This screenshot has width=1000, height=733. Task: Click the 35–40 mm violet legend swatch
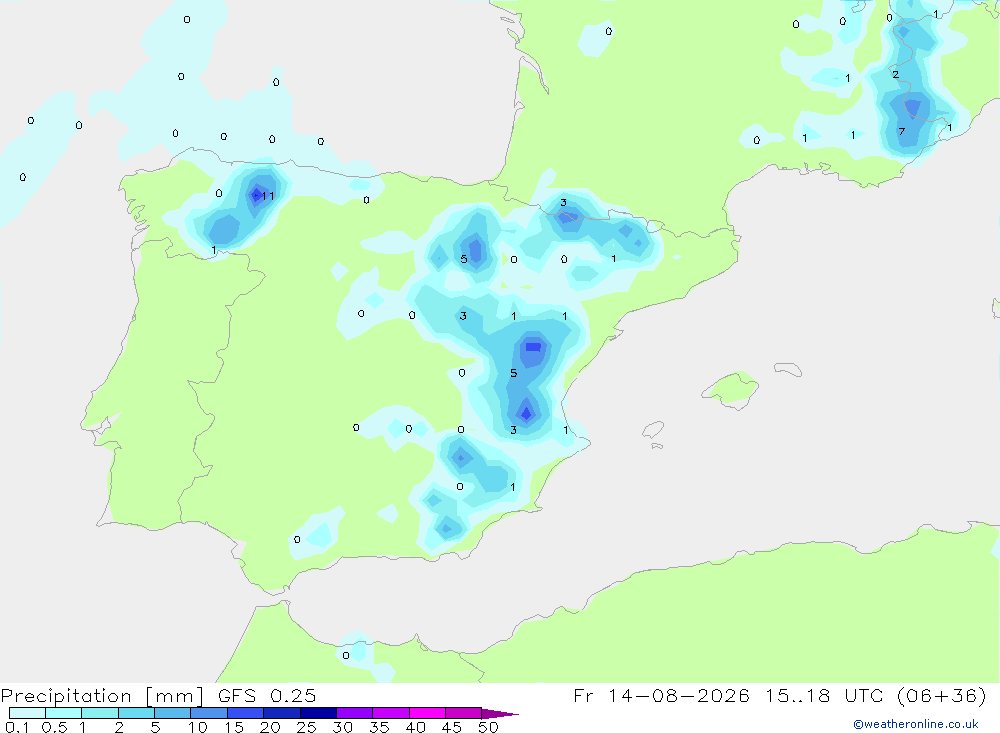(390, 713)
